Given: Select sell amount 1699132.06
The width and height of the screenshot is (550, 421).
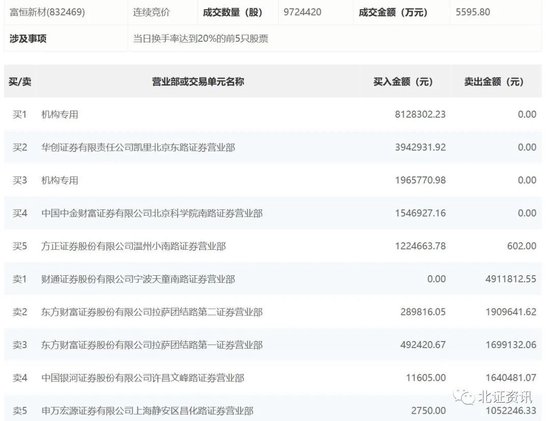Looking at the screenshot, I should tap(511, 345).
